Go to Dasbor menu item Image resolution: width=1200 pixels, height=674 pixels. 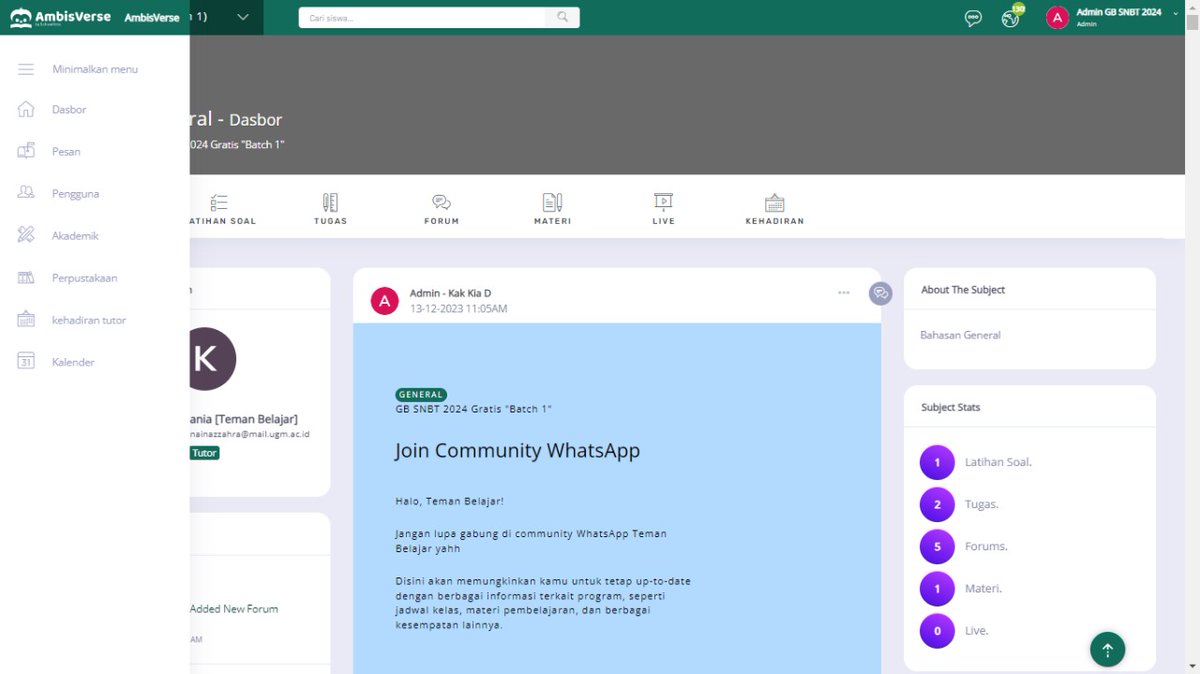pos(69,110)
